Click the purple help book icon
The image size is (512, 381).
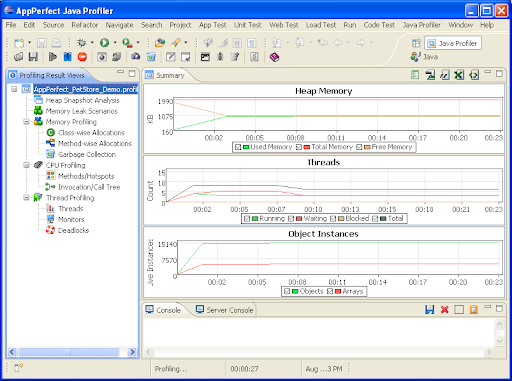click(x=274, y=57)
